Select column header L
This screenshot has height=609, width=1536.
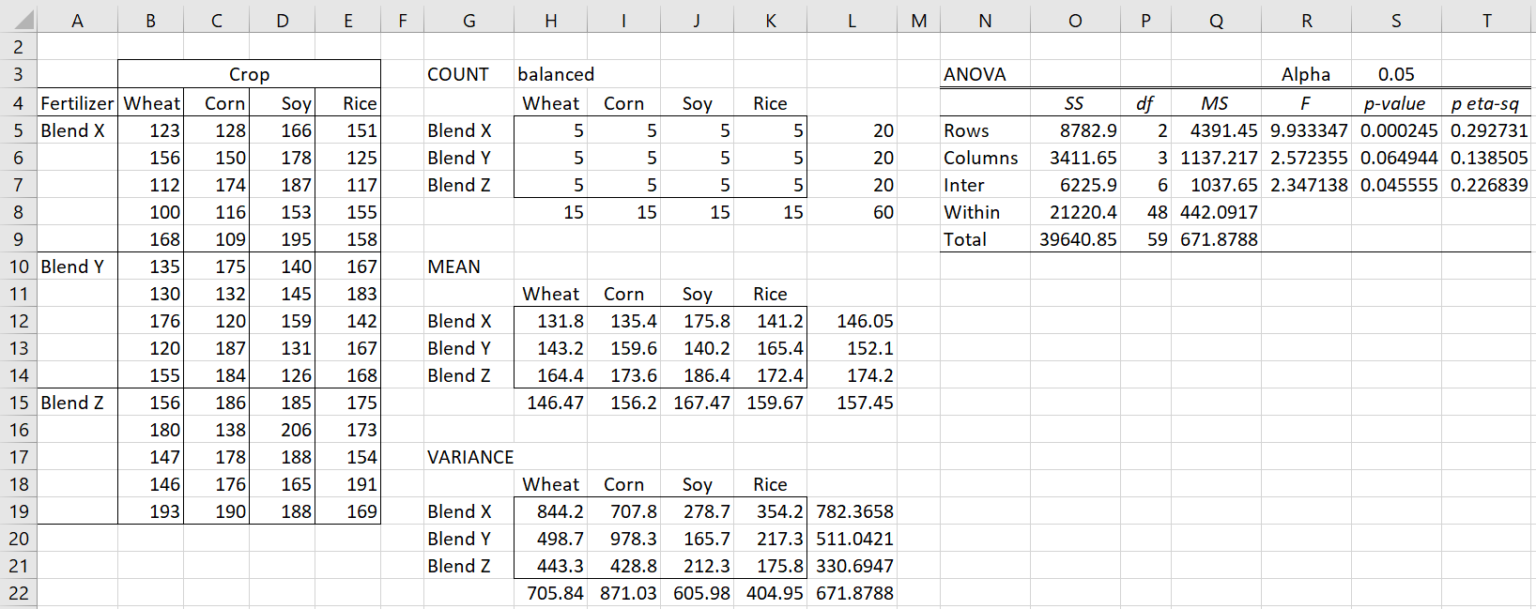(x=851, y=18)
